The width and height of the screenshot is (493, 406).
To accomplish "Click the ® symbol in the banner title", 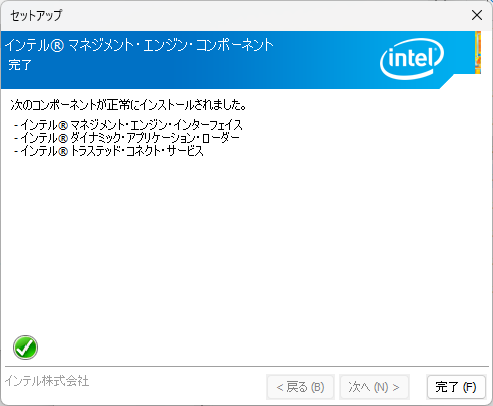I will point(57,46).
